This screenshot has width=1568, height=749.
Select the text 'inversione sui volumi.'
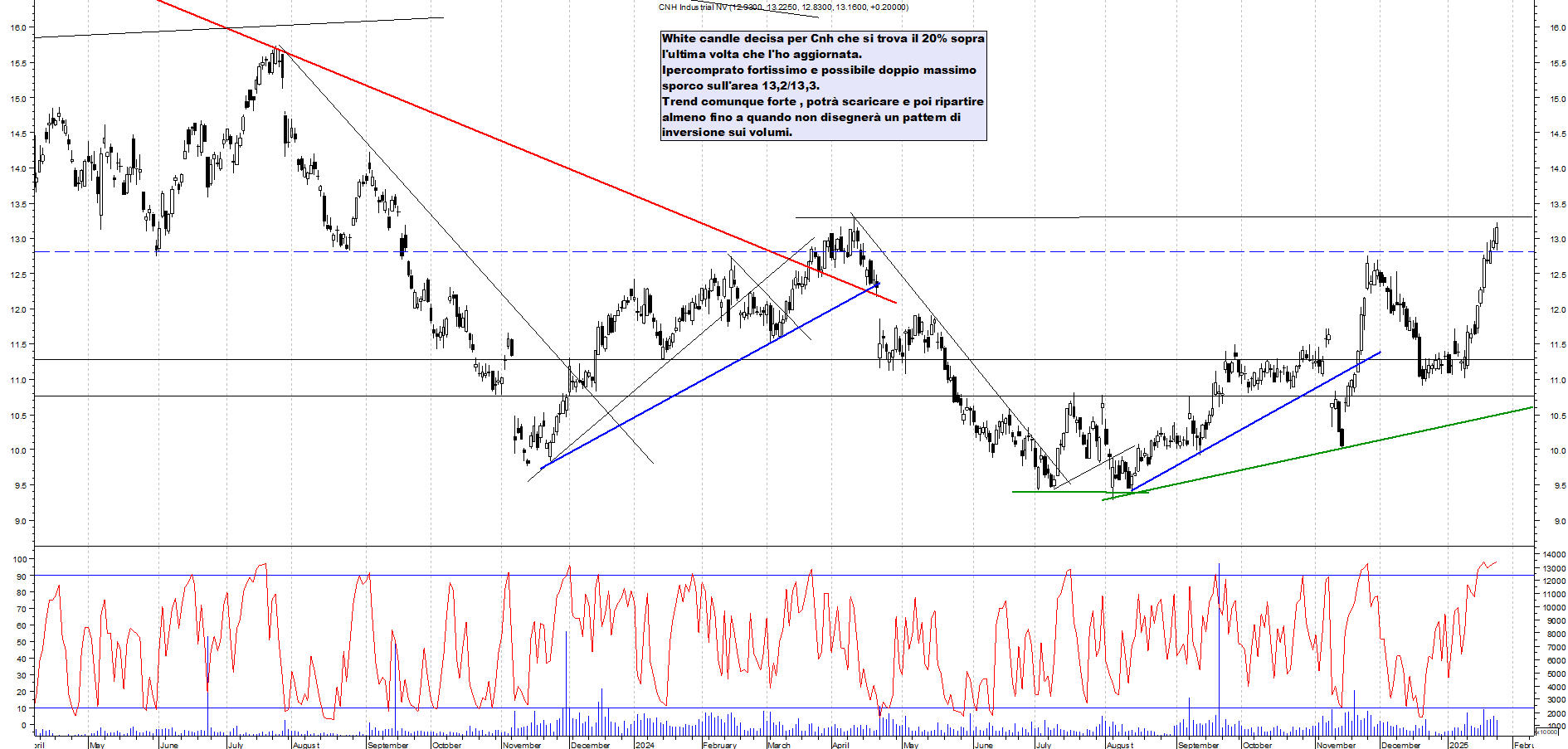tap(727, 132)
